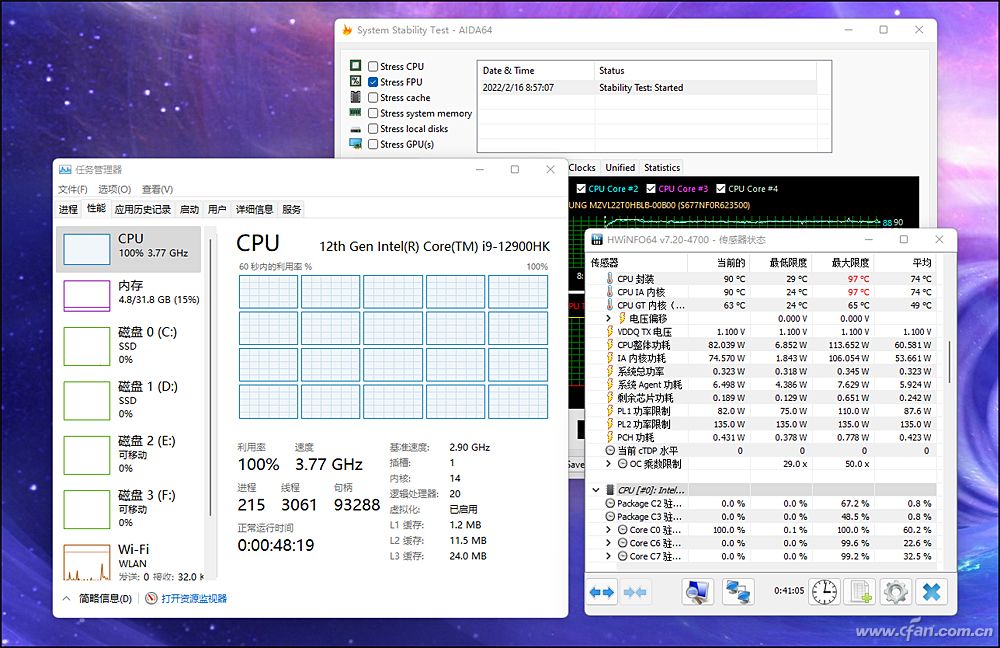
Task: Click the 当前 cTDP 水平 circle icon
Action: pos(610,450)
